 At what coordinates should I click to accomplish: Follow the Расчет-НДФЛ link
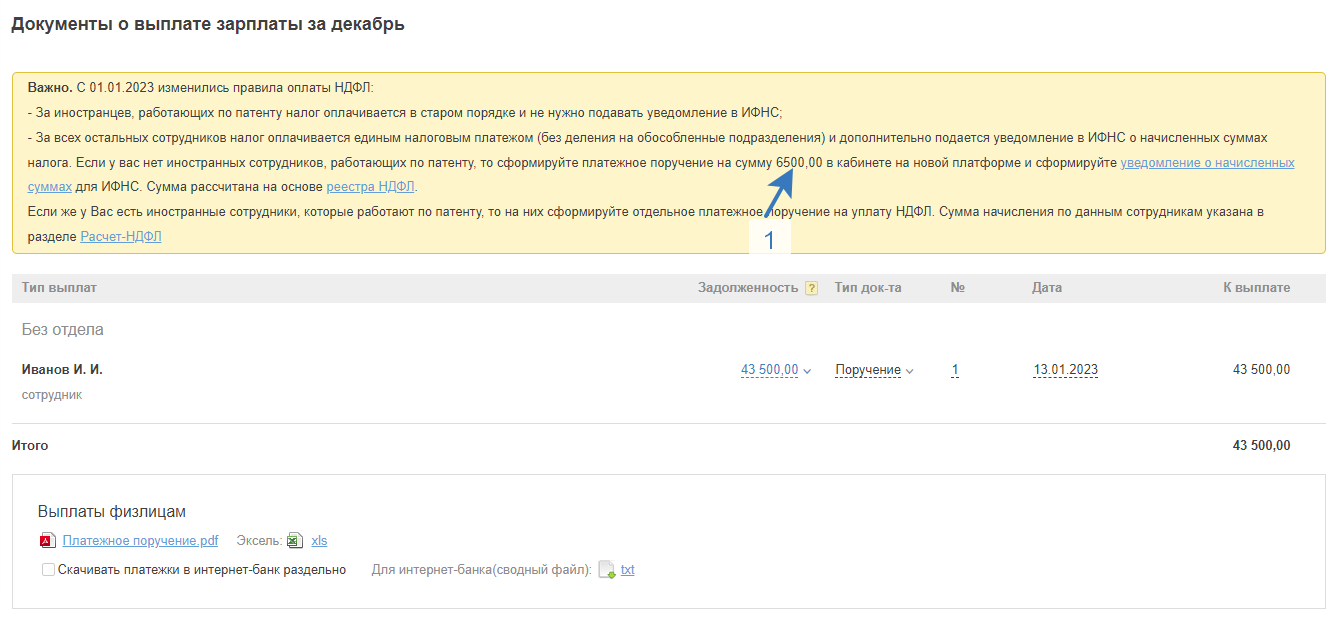(x=120, y=237)
